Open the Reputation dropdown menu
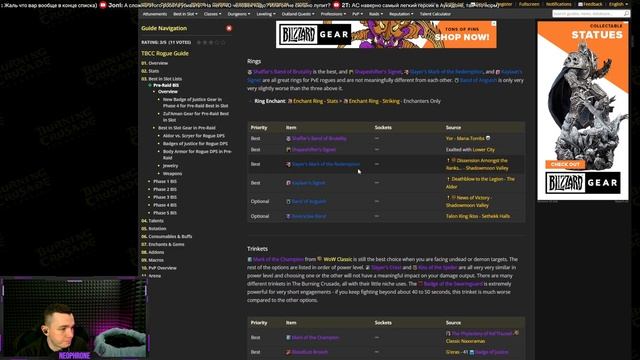The image size is (640, 360). point(401,14)
